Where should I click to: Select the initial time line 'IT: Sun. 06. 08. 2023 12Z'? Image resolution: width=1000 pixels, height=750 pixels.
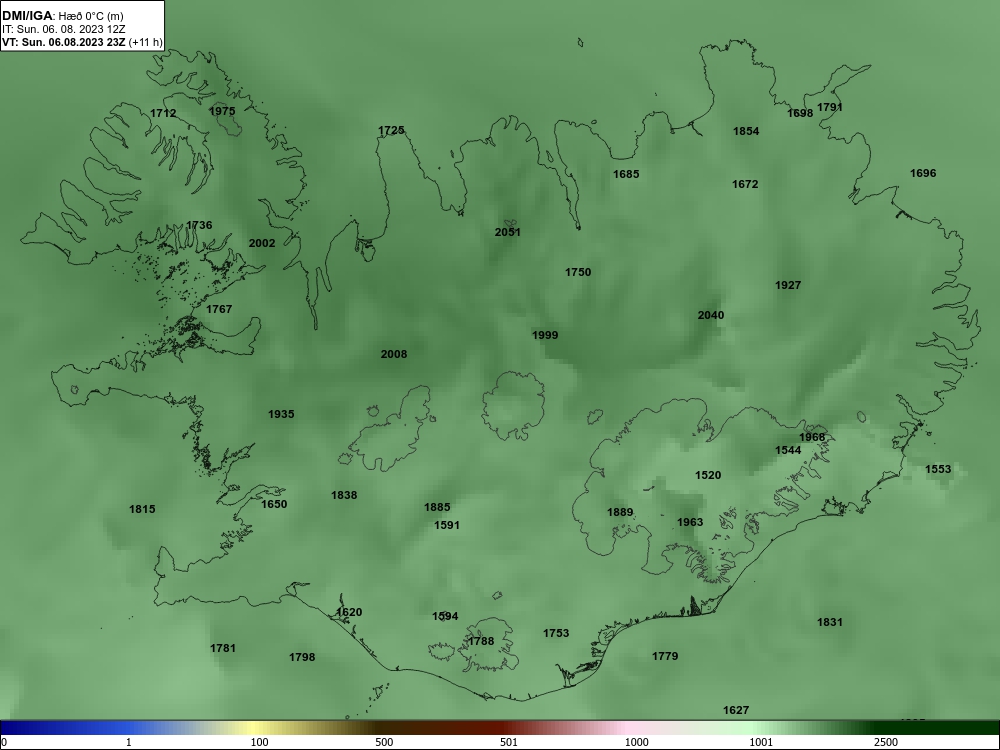click(64, 29)
